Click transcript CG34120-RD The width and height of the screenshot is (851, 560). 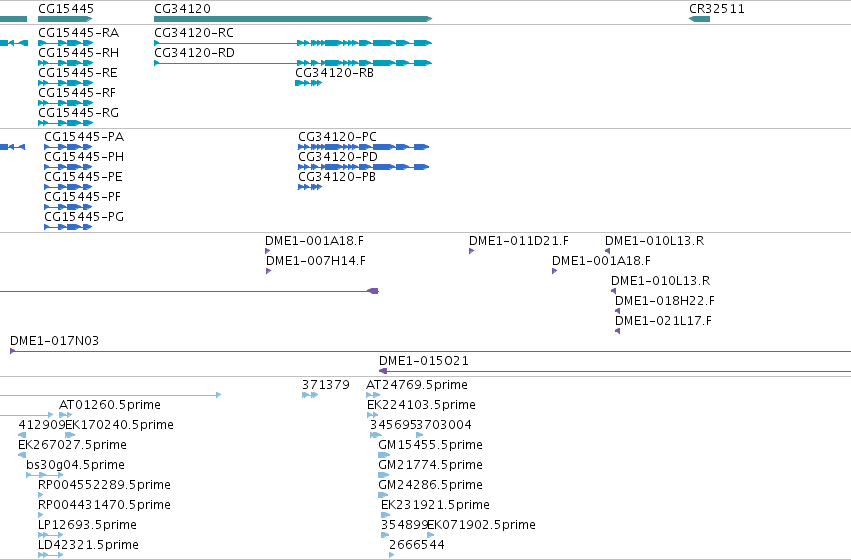pyautogui.click(x=194, y=53)
